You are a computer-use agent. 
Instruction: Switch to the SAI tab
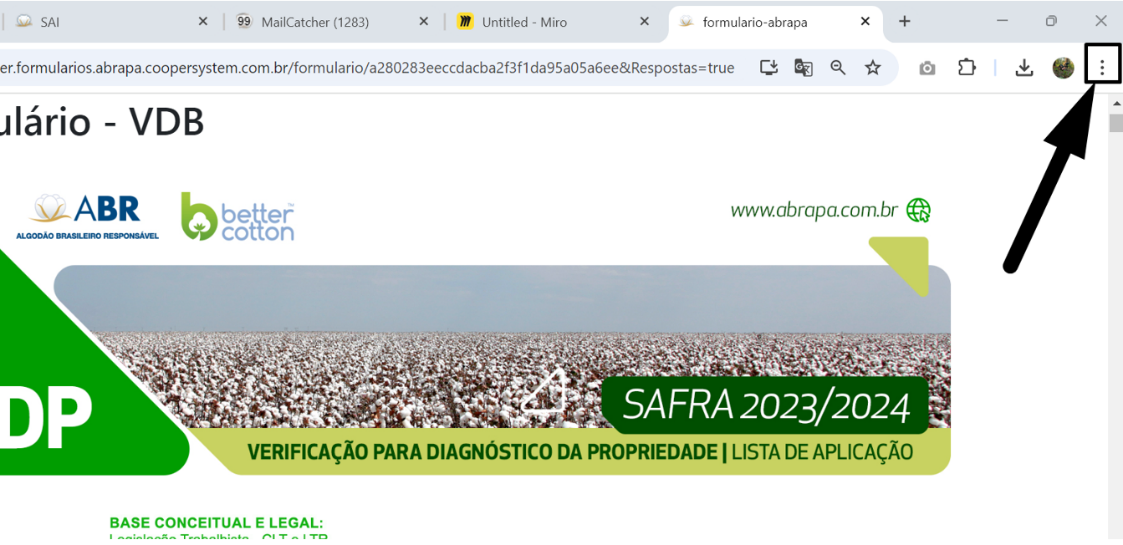pos(100,21)
